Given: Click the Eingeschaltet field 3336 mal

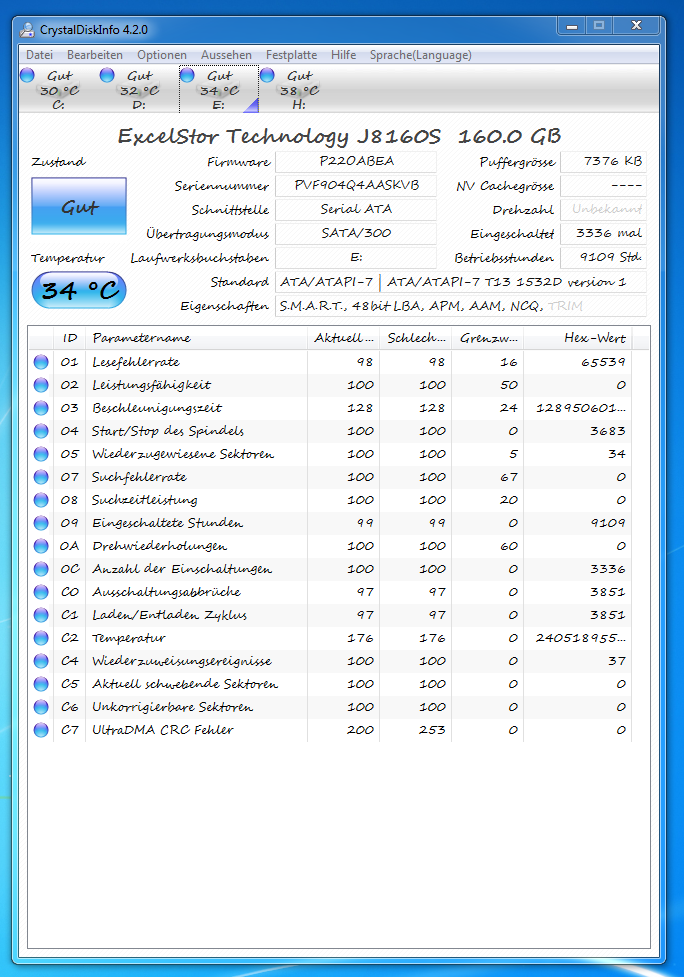Looking at the screenshot, I should pyautogui.click(x=603, y=234).
